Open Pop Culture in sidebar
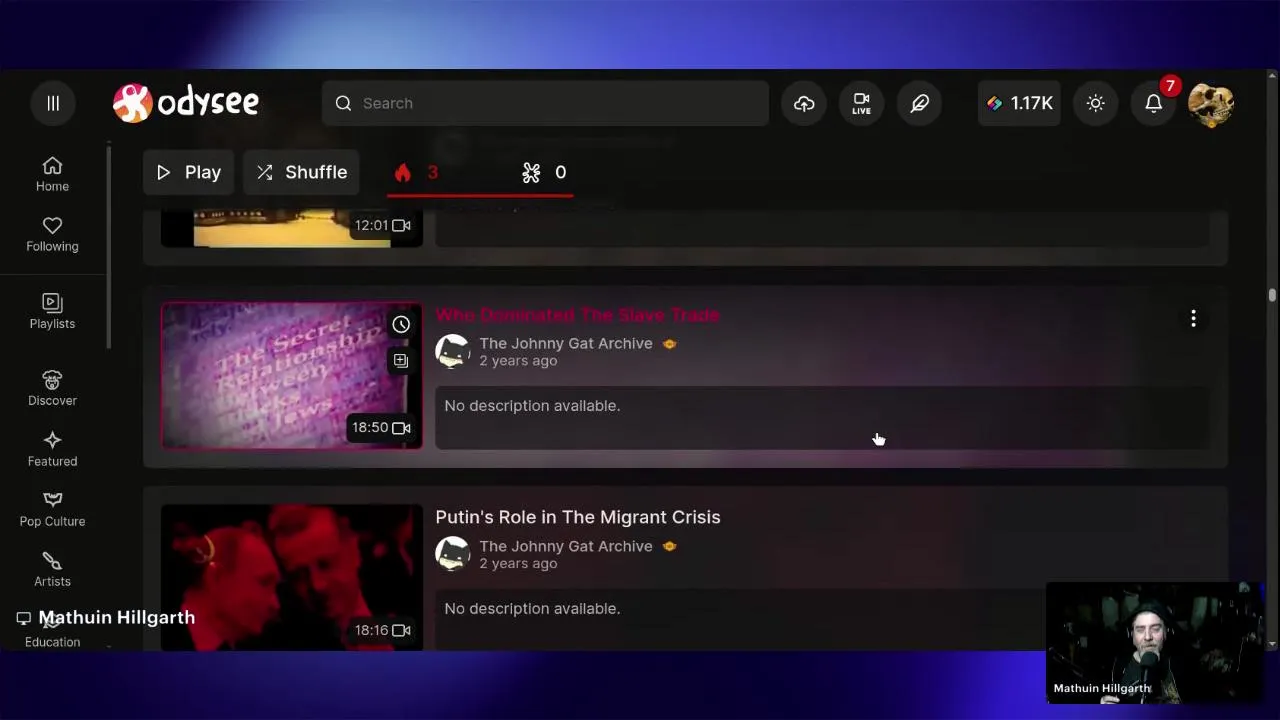This screenshot has height=720, width=1280. click(x=52, y=509)
